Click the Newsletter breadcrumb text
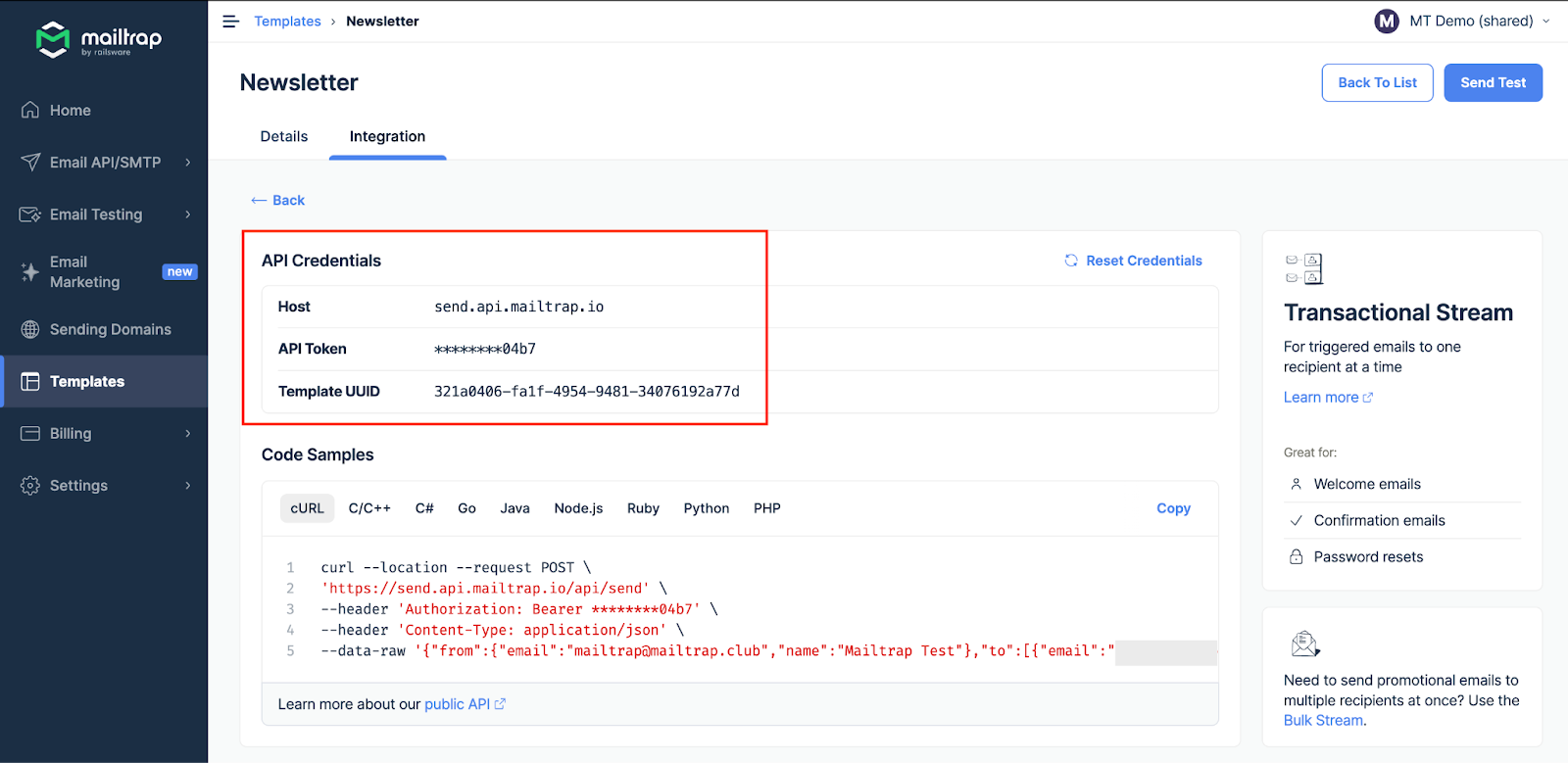 (x=382, y=22)
